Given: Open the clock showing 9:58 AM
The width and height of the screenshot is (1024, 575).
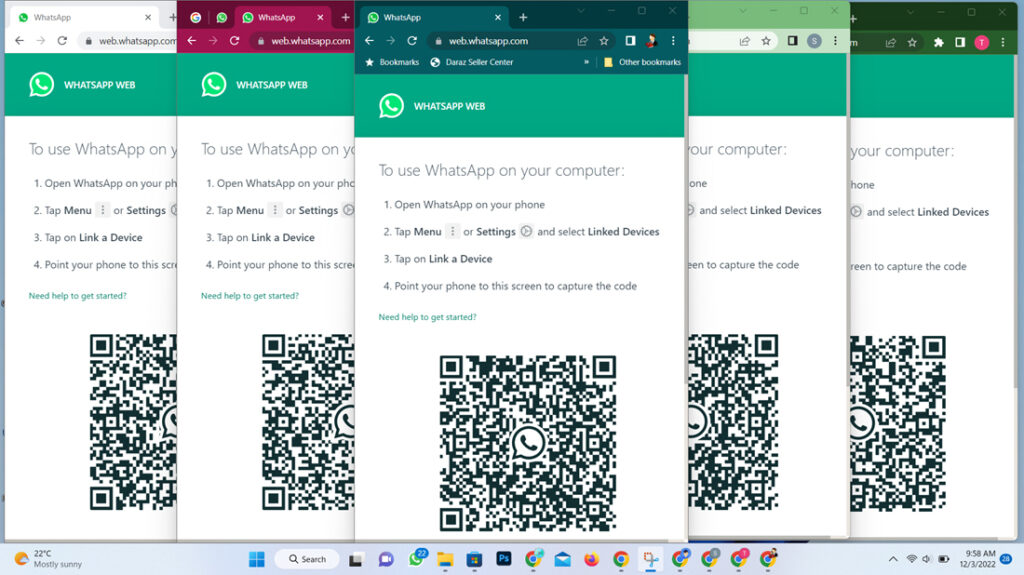Looking at the screenshot, I should coord(978,559).
